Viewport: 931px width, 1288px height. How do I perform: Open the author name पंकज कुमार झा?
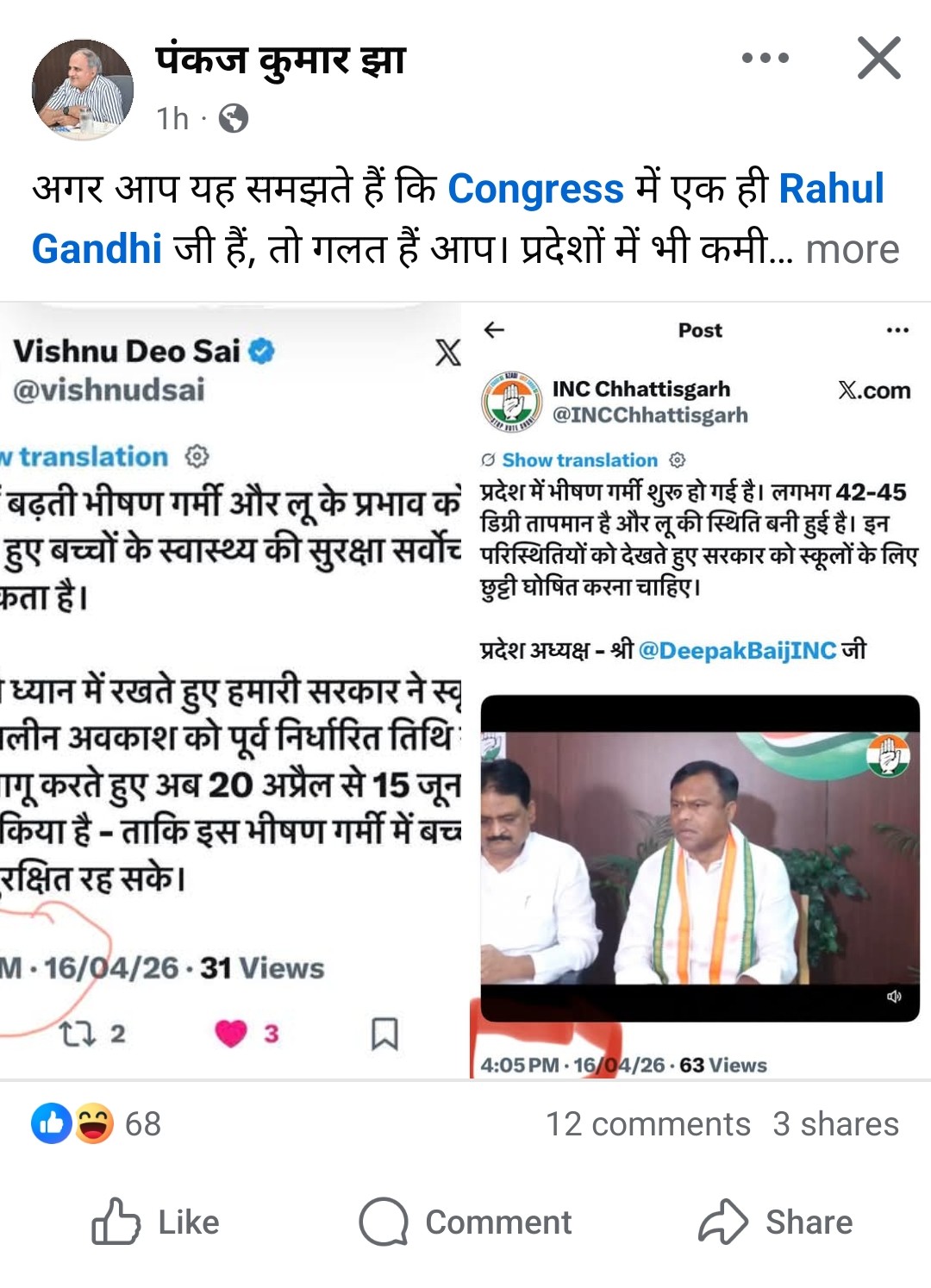(281, 60)
